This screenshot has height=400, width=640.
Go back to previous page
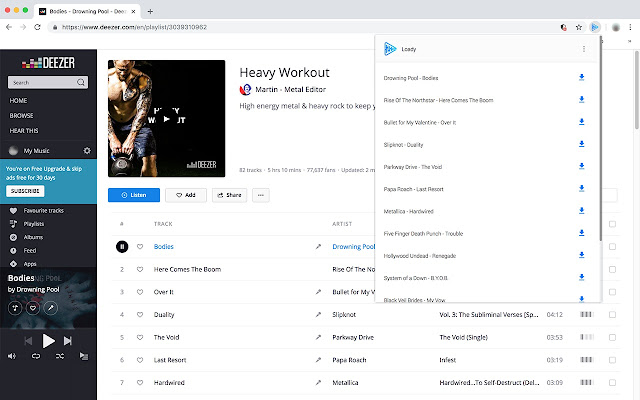(x=9, y=27)
